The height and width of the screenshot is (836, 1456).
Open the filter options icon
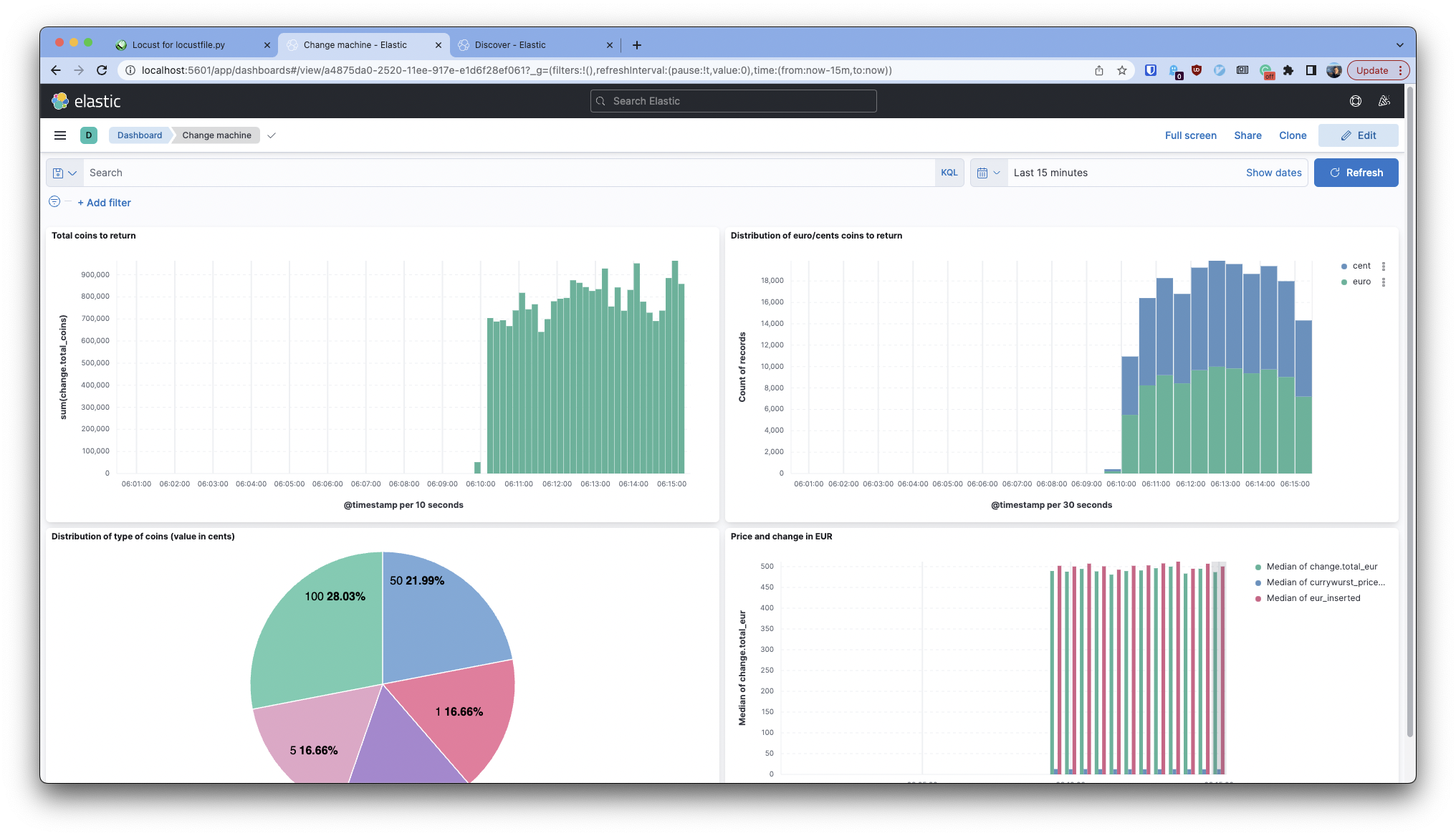[x=54, y=202]
